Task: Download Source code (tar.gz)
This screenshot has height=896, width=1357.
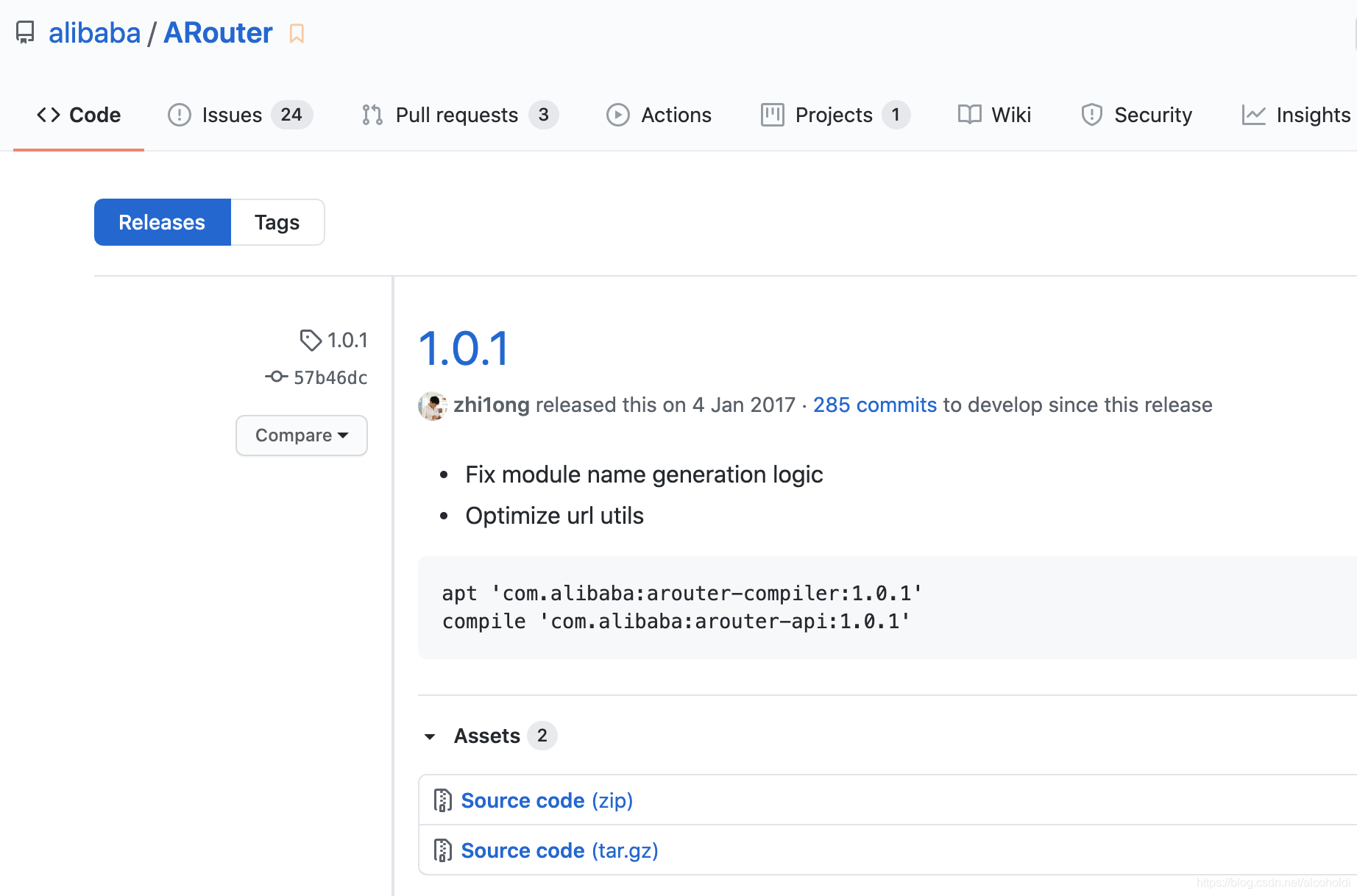Action: [559, 850]
